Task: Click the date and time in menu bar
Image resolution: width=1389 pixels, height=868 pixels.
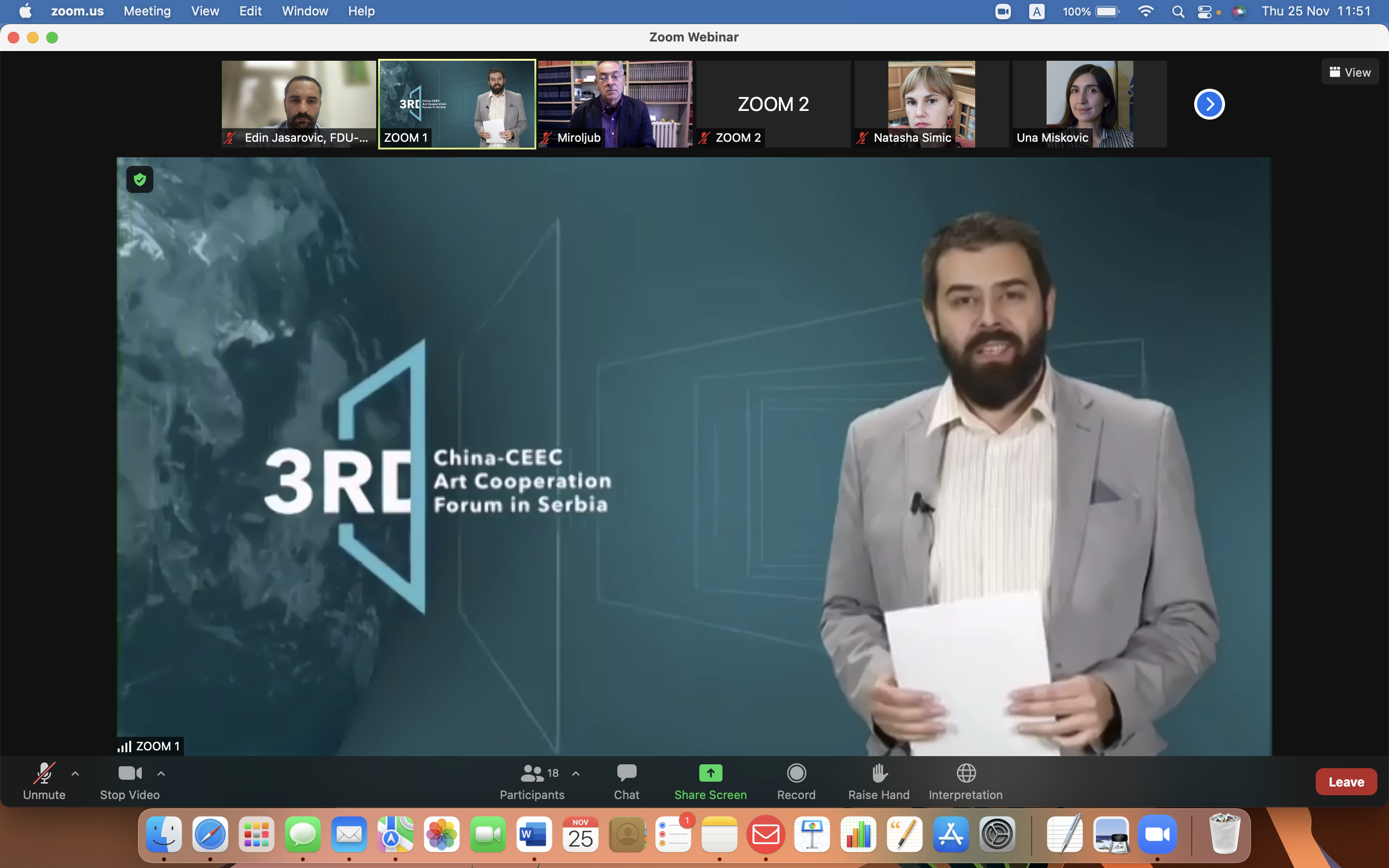Action: coord(1316,12)
